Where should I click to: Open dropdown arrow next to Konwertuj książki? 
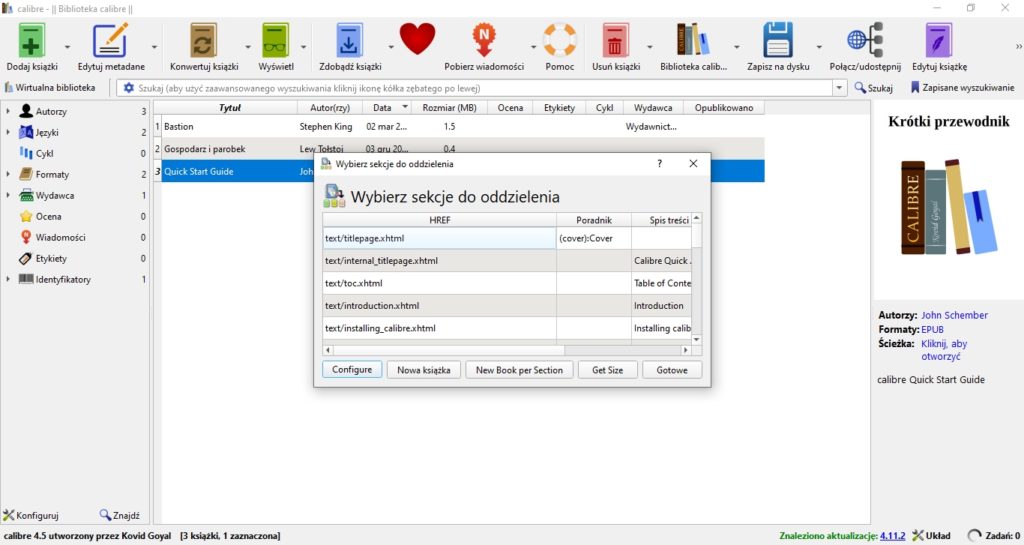pos(248,47)
